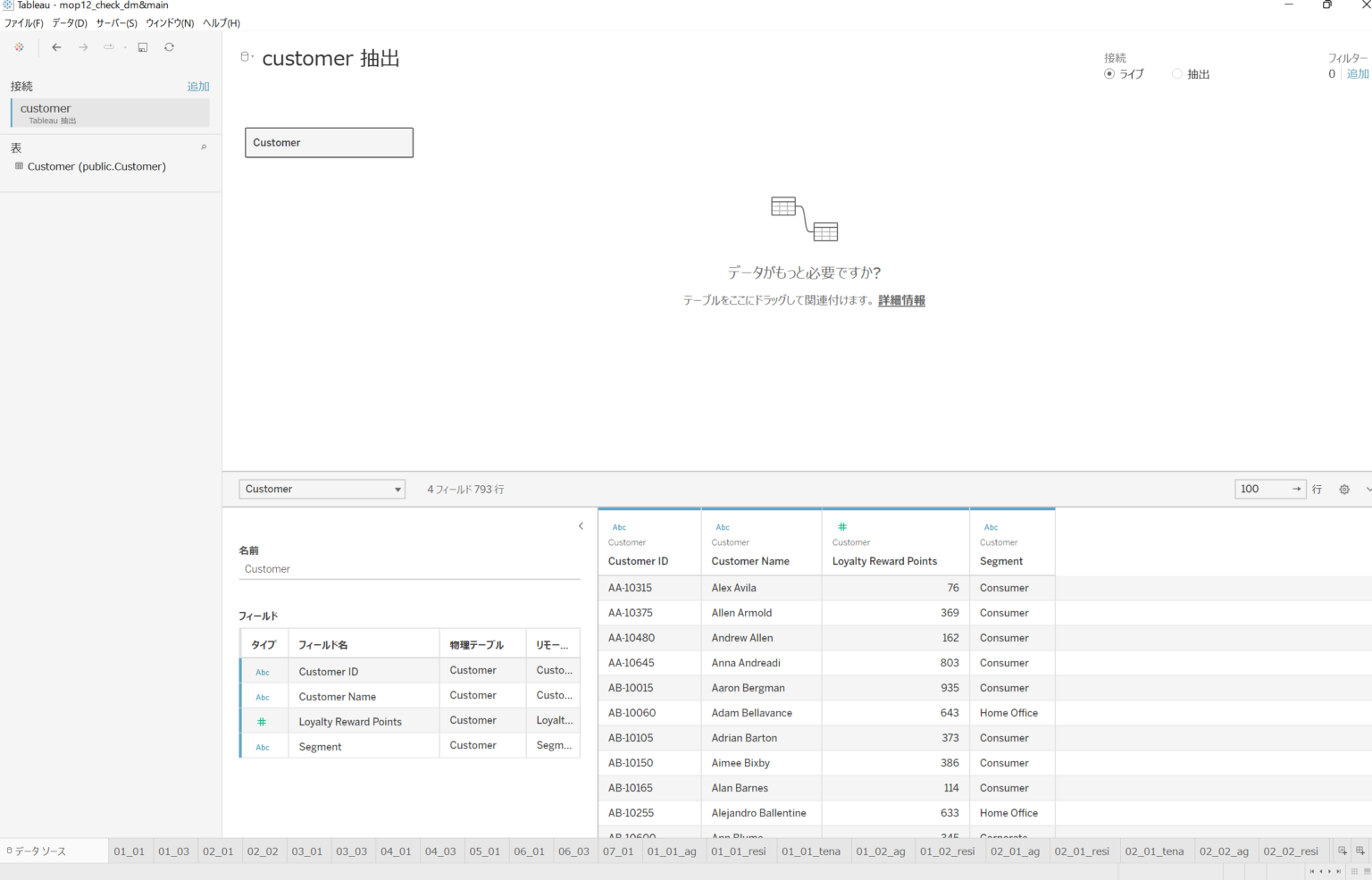Click the new dashboard icon
This screenshot has width=1372, height=880.
1359,851
